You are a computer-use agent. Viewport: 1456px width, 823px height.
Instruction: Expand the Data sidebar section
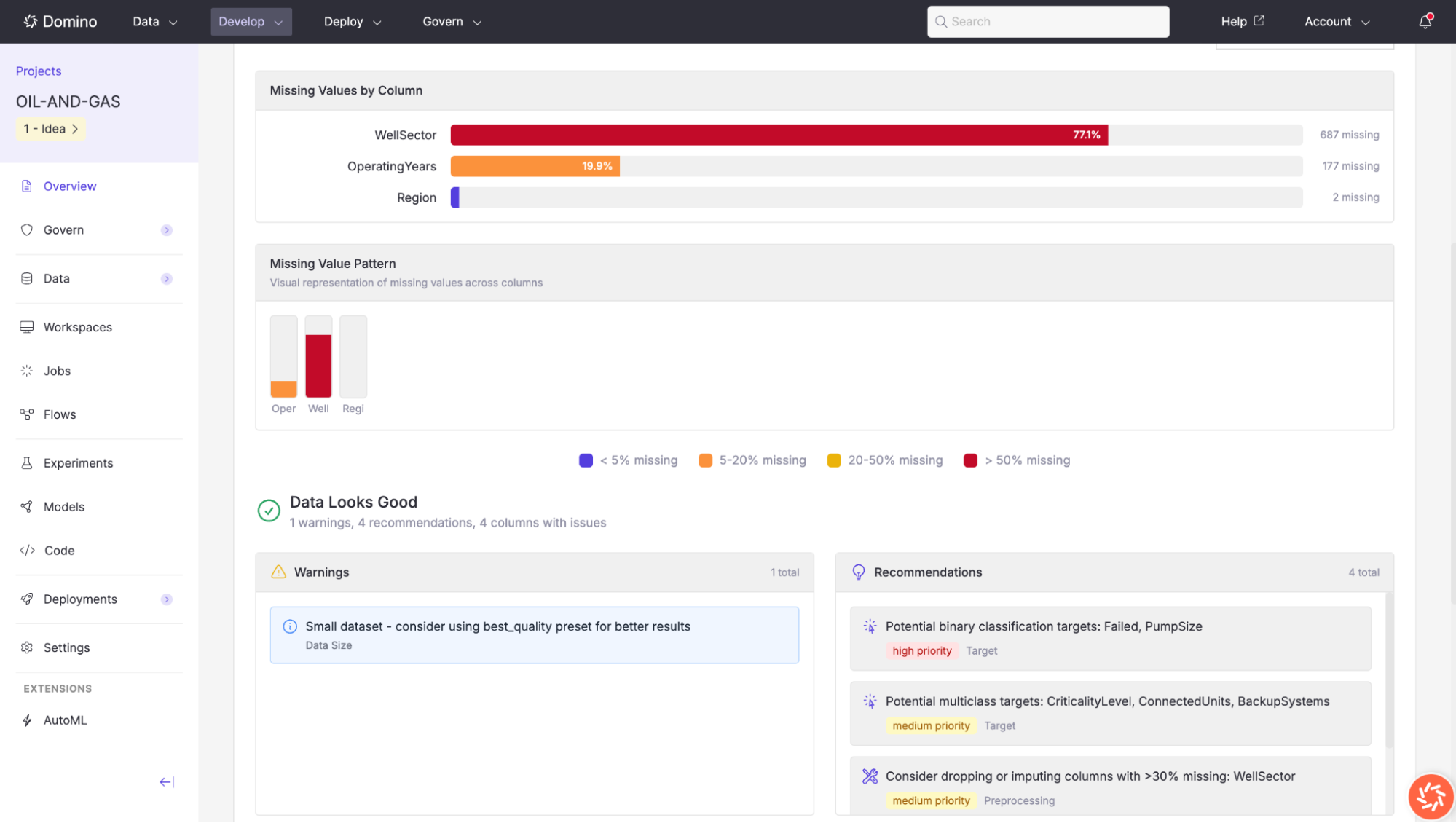167,278
